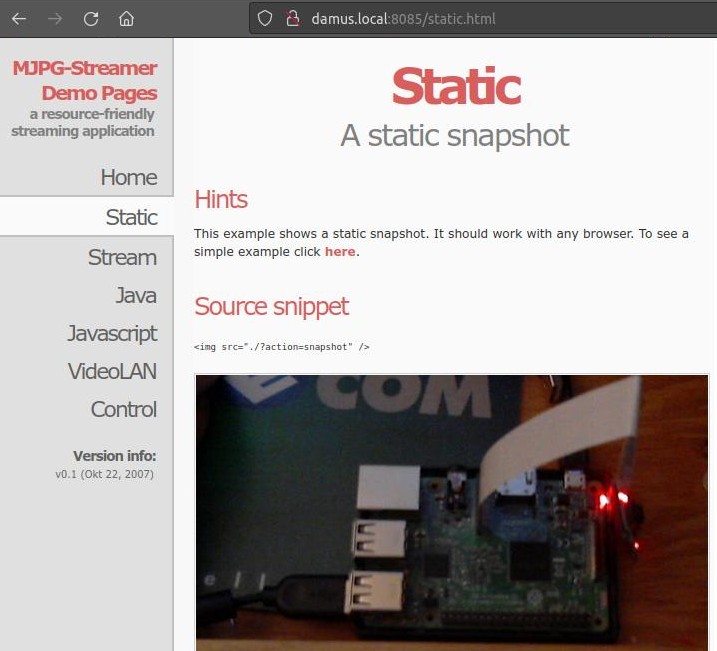717x651 pixels.
Task: Go to the Control page
Action: (x=123, y=409)
